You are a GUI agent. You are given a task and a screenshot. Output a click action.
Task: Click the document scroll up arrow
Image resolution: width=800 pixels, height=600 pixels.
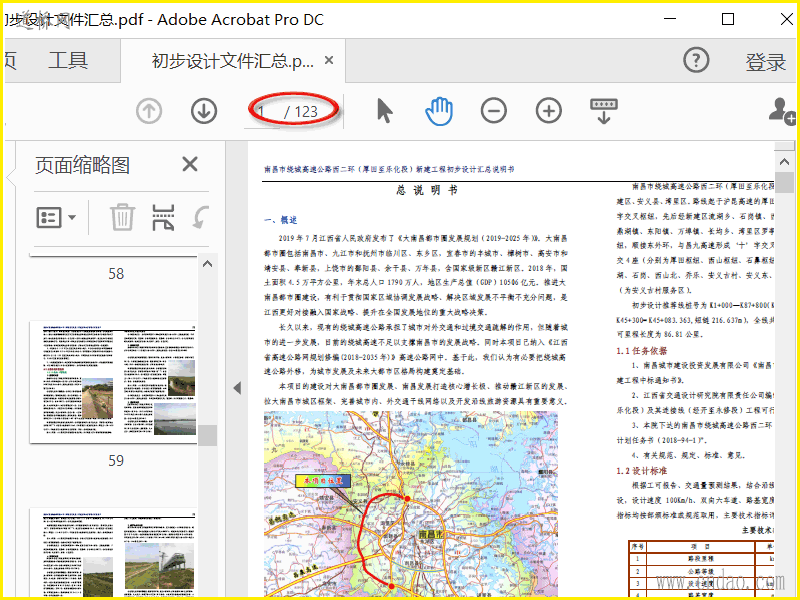click(x=784, y=162)
